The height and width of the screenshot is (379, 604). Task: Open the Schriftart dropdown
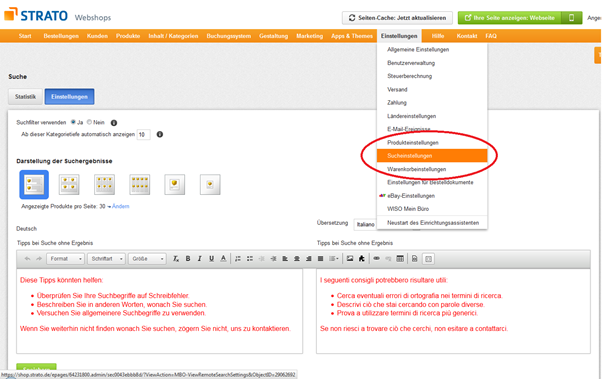point(106,259)
